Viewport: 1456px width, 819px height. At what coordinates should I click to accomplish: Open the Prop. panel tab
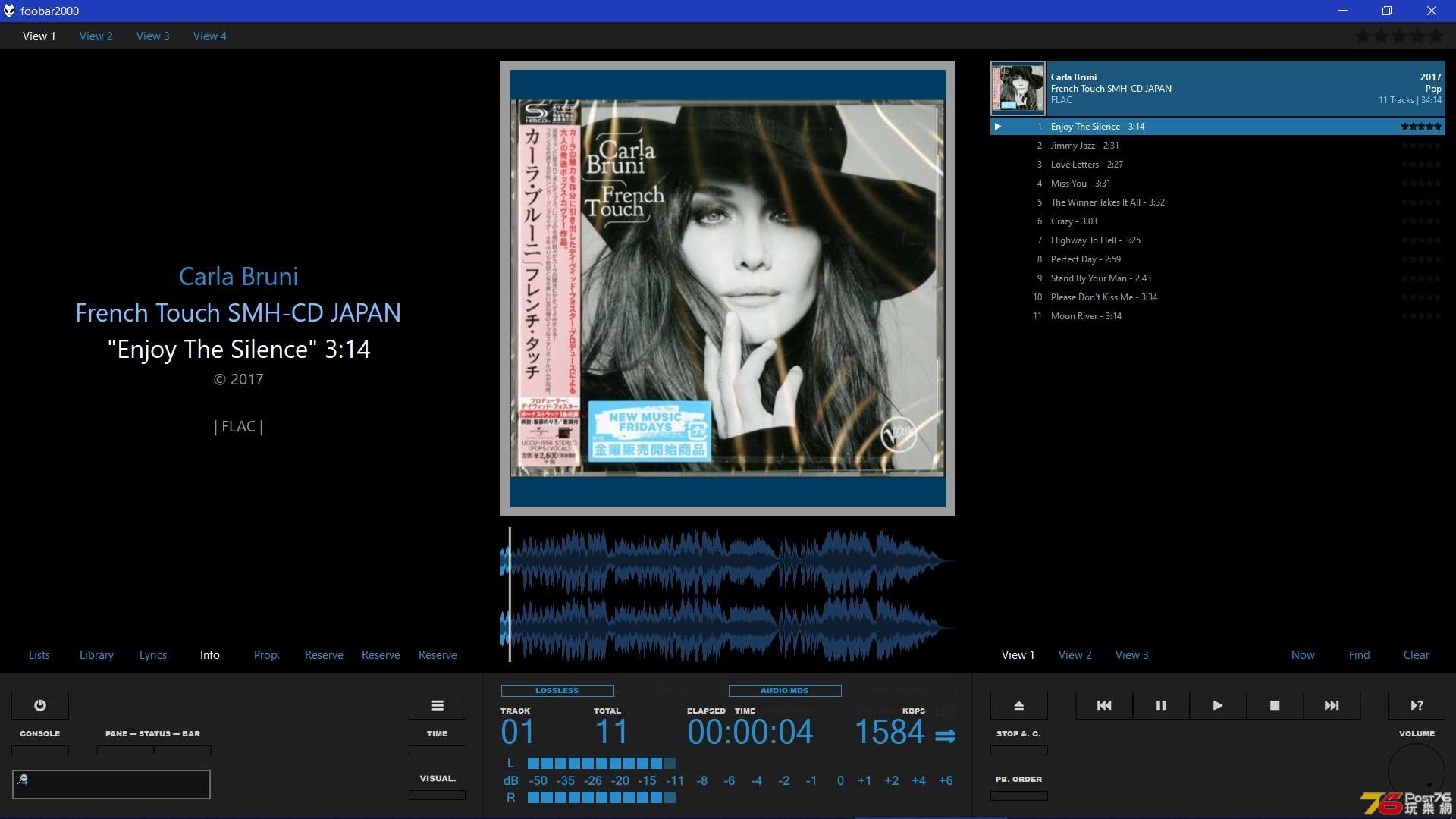click(x=267, y=654)
